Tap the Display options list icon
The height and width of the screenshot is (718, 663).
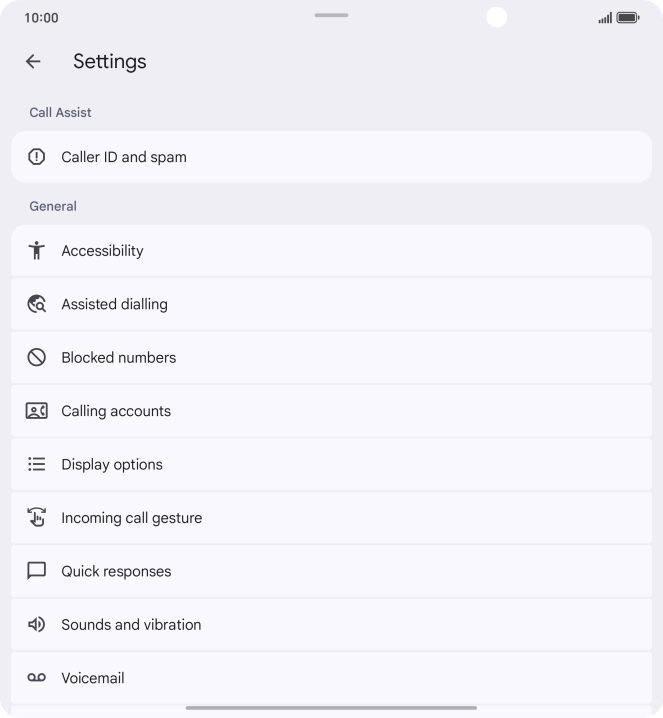click(37, 464)
